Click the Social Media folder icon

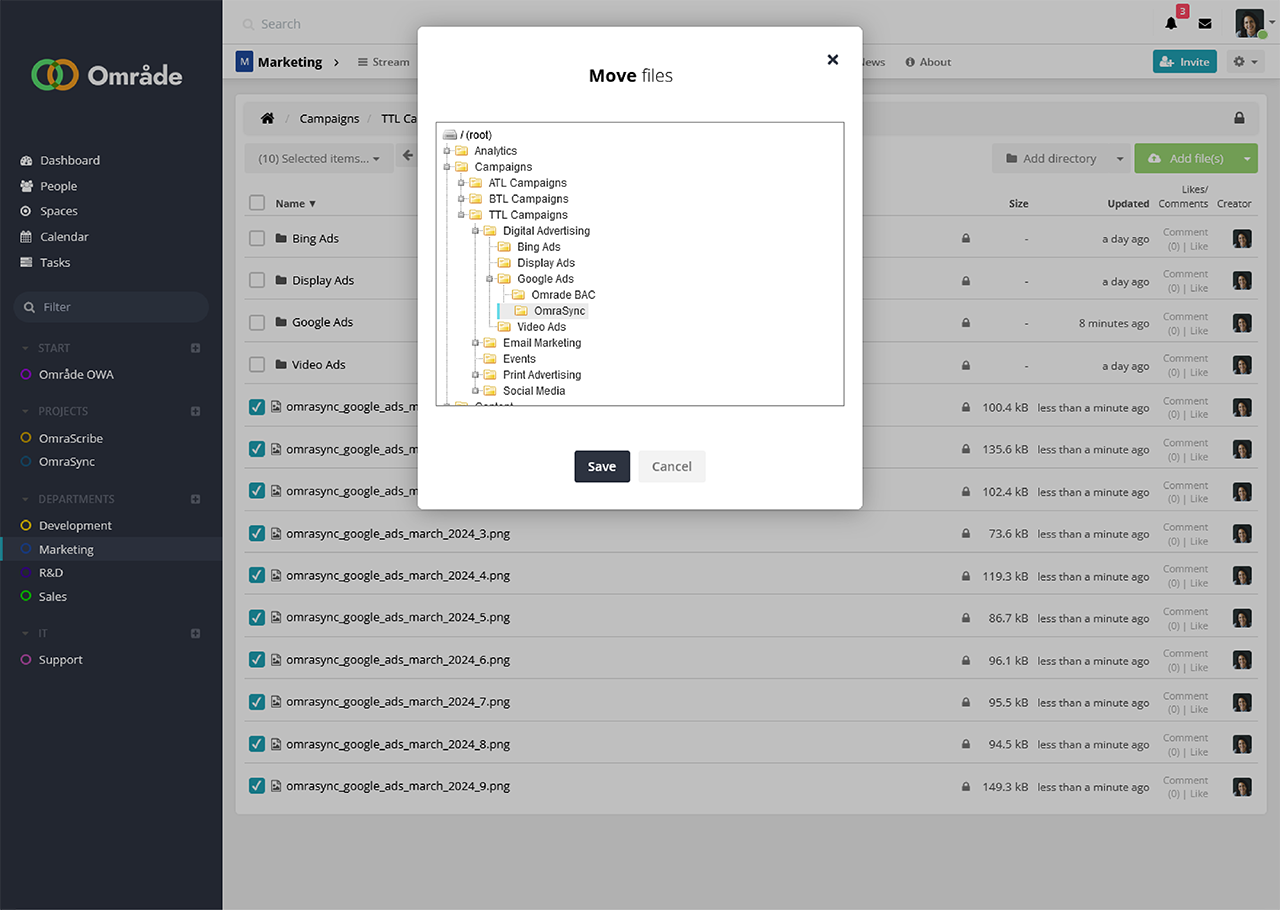pos(490,391)
